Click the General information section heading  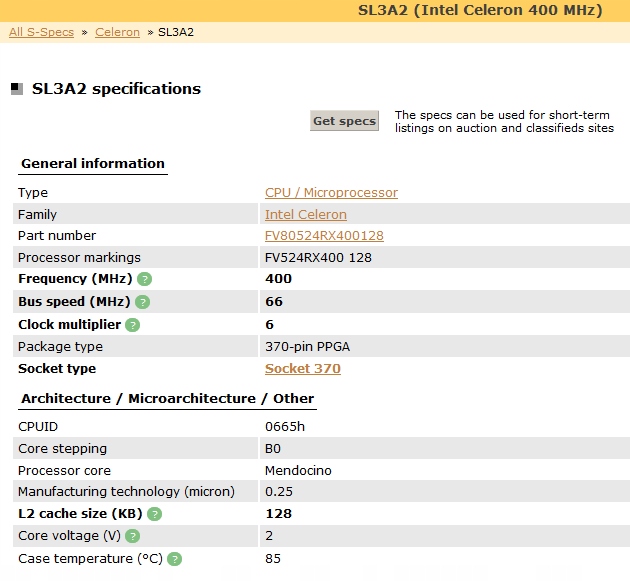click(93, 164)
